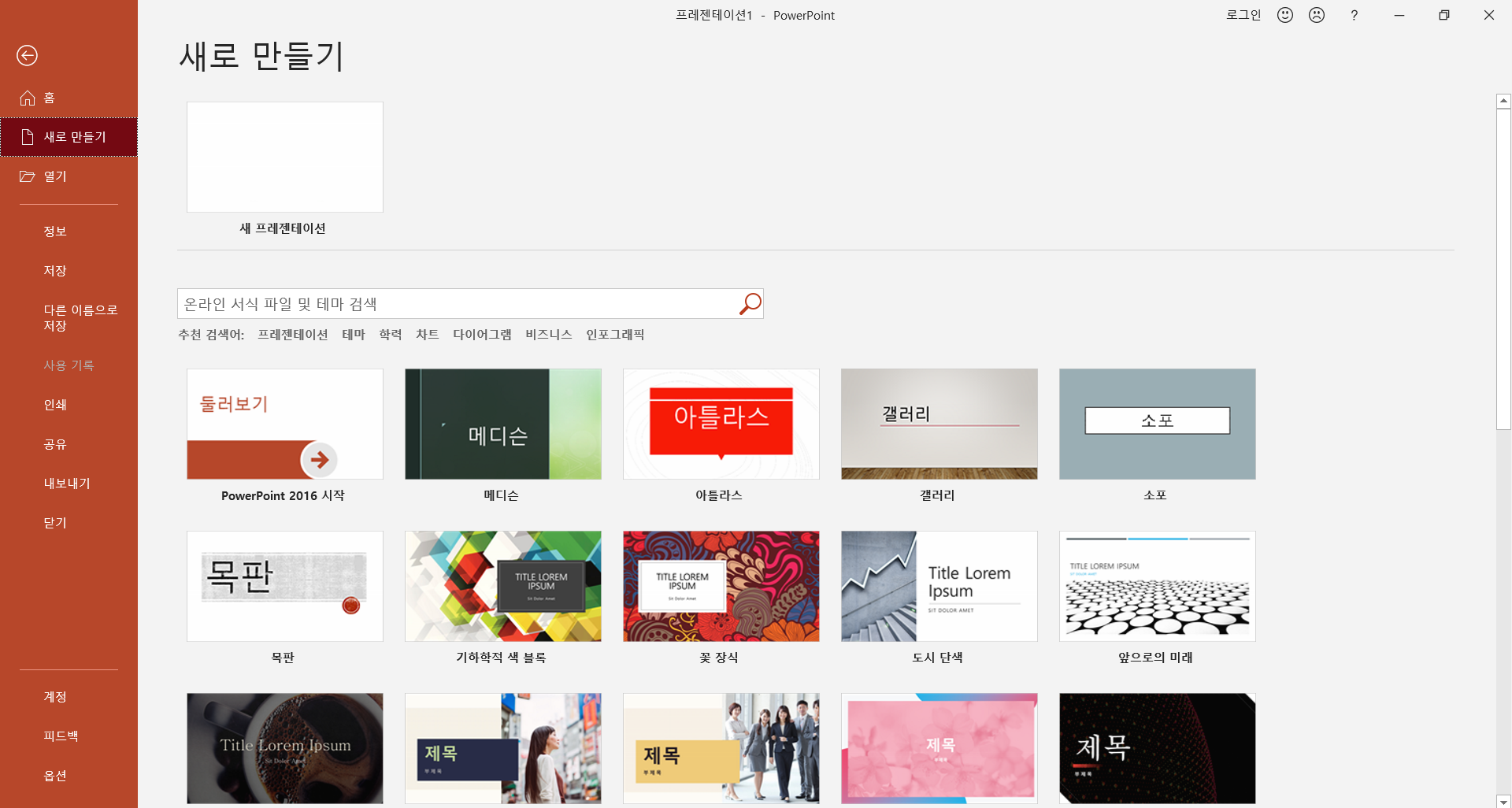
Task: Click suggested search 학력
Action: 391,335
